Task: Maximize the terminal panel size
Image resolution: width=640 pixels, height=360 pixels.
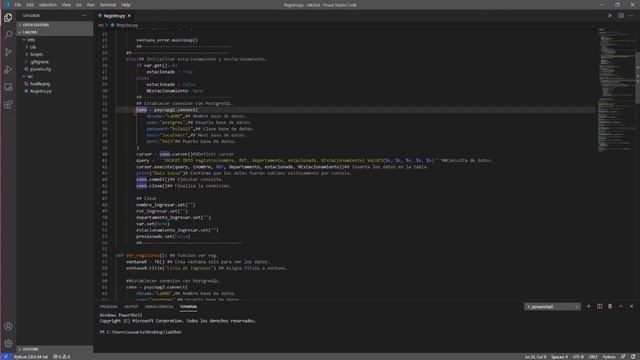Action: tap(621, 307)
